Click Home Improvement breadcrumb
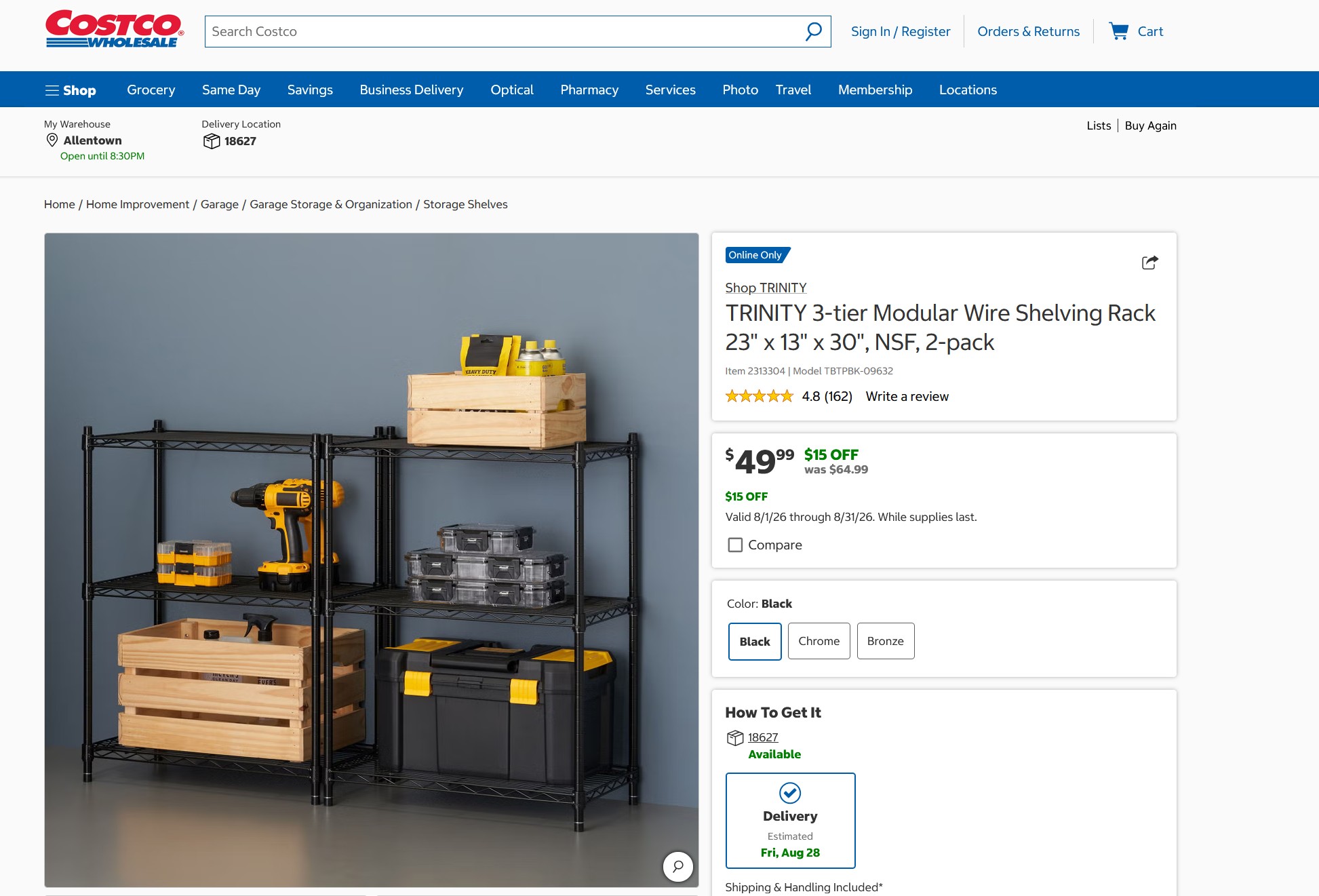 (138, 204)
